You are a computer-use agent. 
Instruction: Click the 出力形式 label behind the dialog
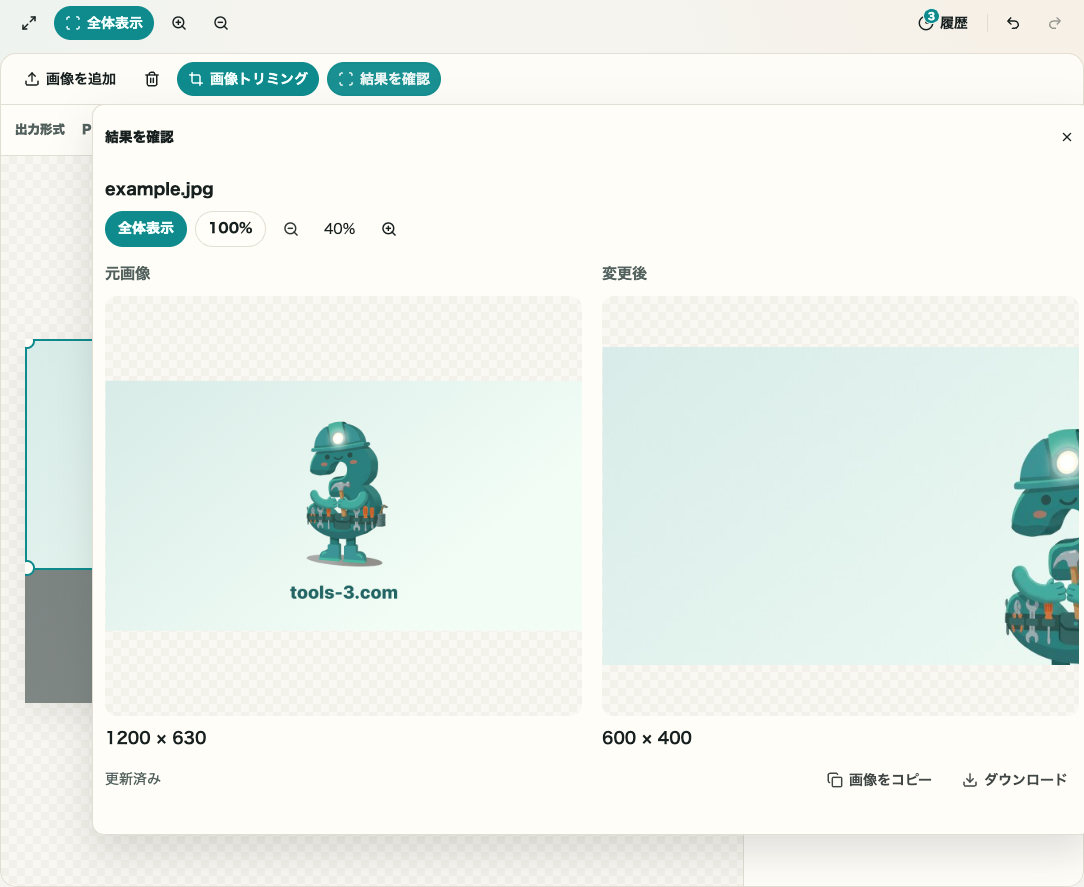(40, 129)
